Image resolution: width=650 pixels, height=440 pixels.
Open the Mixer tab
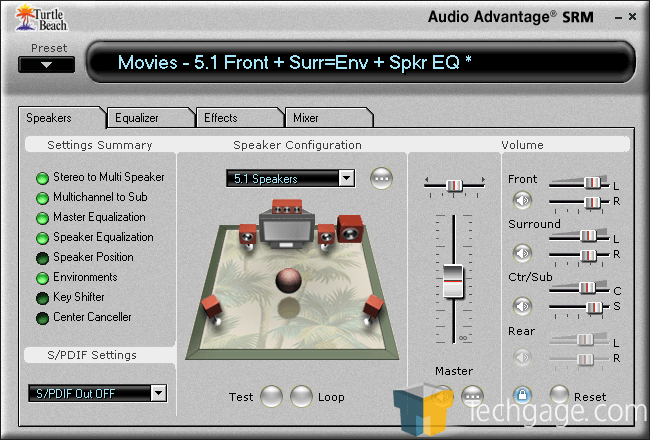tap(329, 118)
